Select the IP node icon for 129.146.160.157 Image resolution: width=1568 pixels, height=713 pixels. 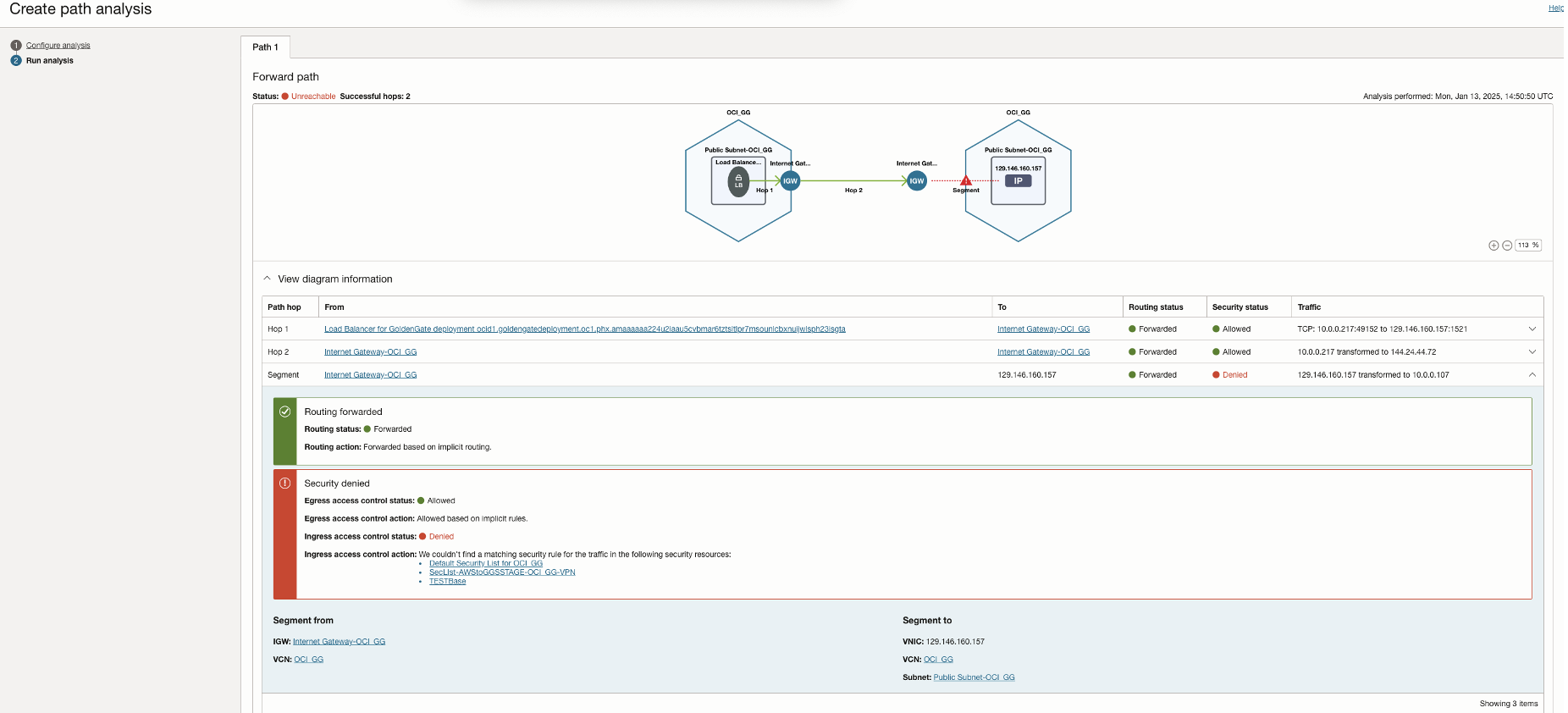tap(1019, 181)
